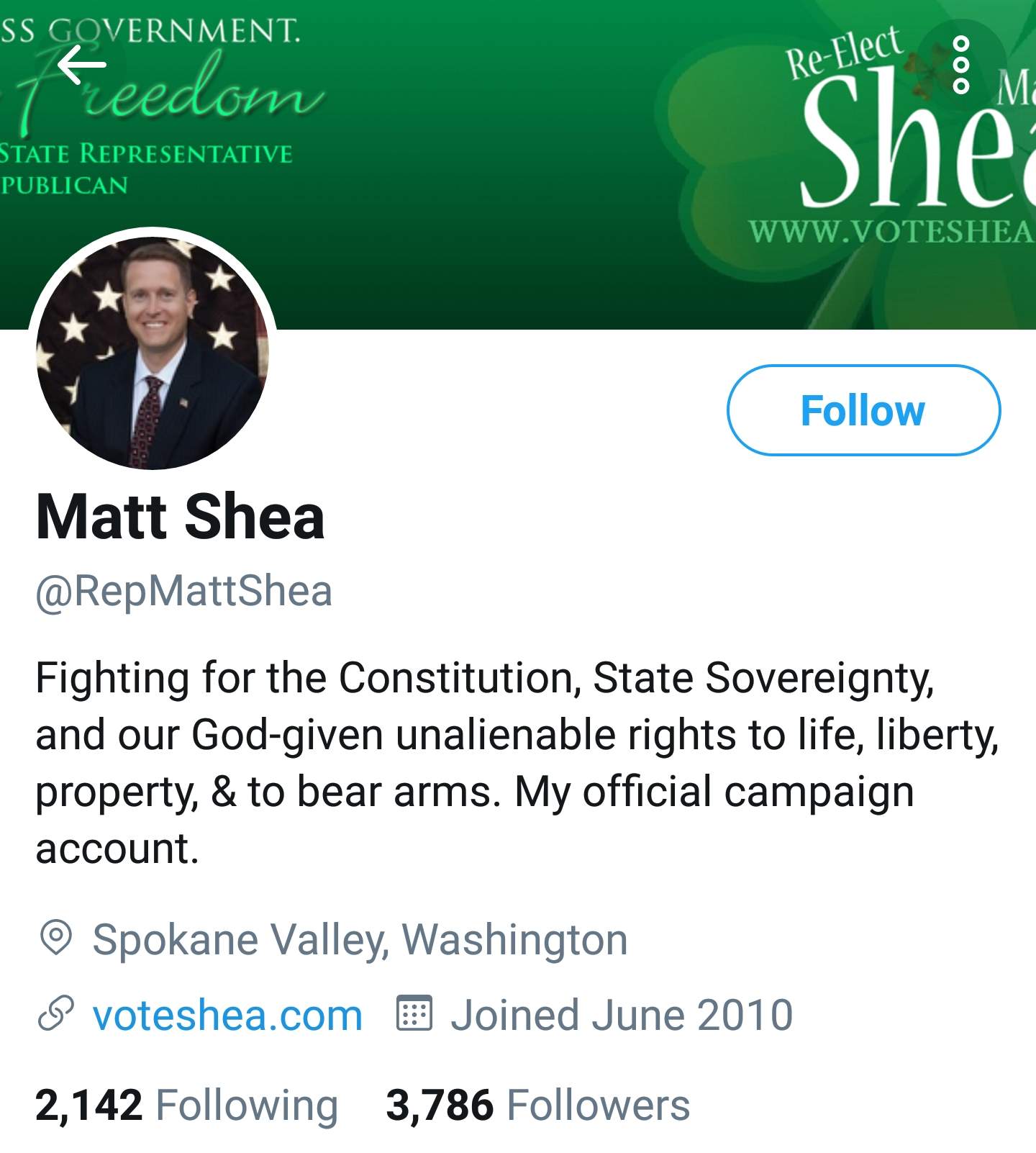Tap the State Representative banner text
Image resolution: width=1036 pixels, height=1153 pixels.
pyautogui.click(x=146, y=154)
